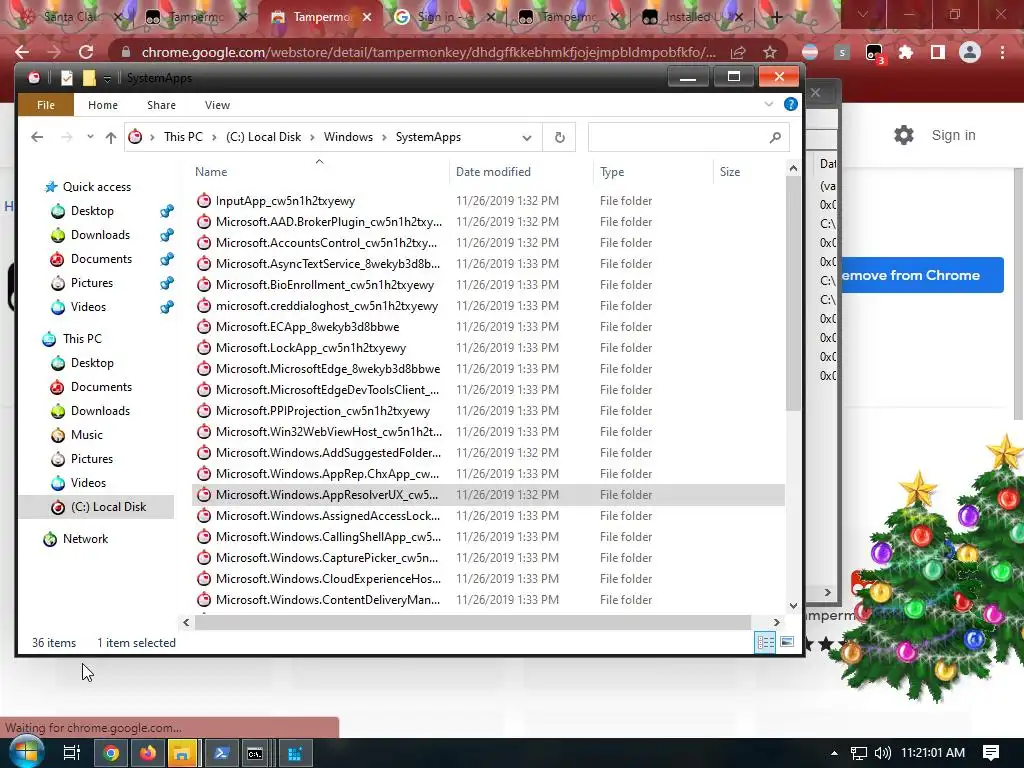Click the Properties icon in quick access toolbar
Viewport: 1024px width, 768px height.
67,78
